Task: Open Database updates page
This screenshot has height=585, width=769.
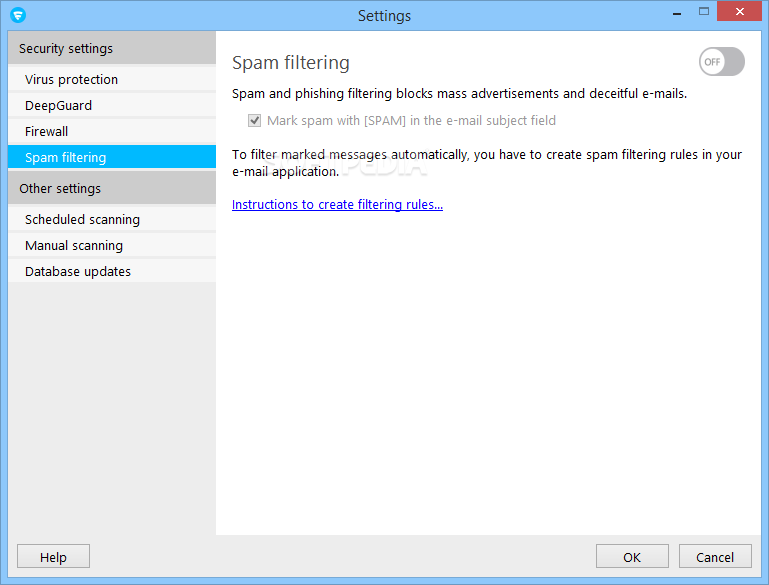Action: coord(112,271)
